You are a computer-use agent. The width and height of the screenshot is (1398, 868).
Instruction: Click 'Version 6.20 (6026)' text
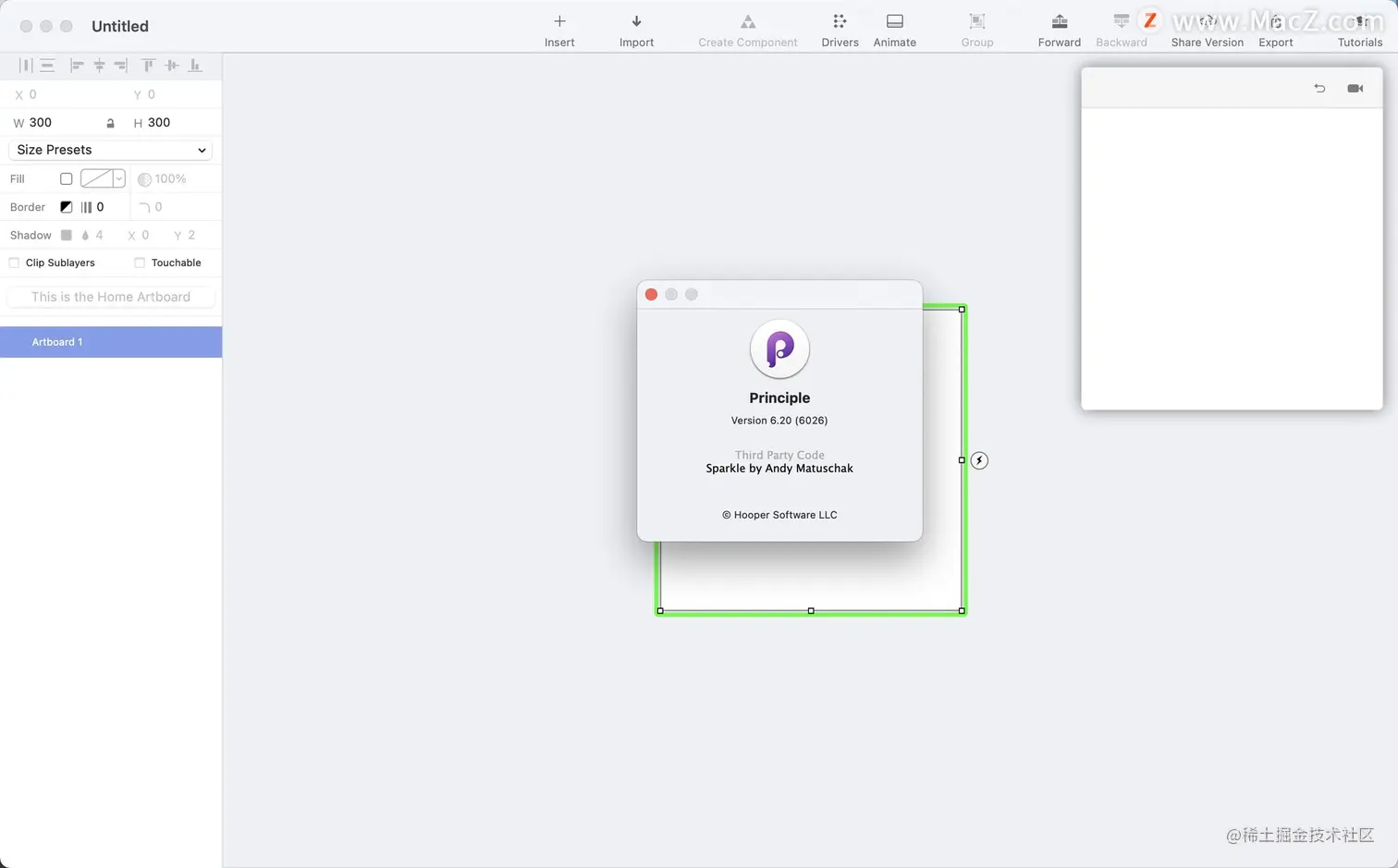pyautogui.click(x=779, y=421)
